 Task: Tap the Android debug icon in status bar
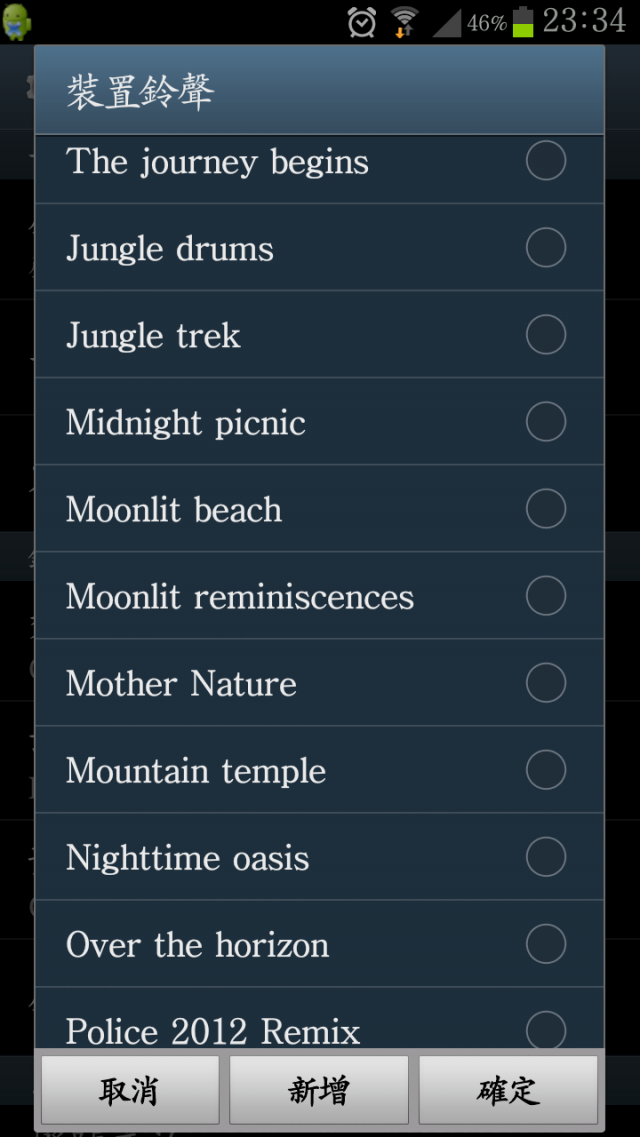(x=17, y=22)
